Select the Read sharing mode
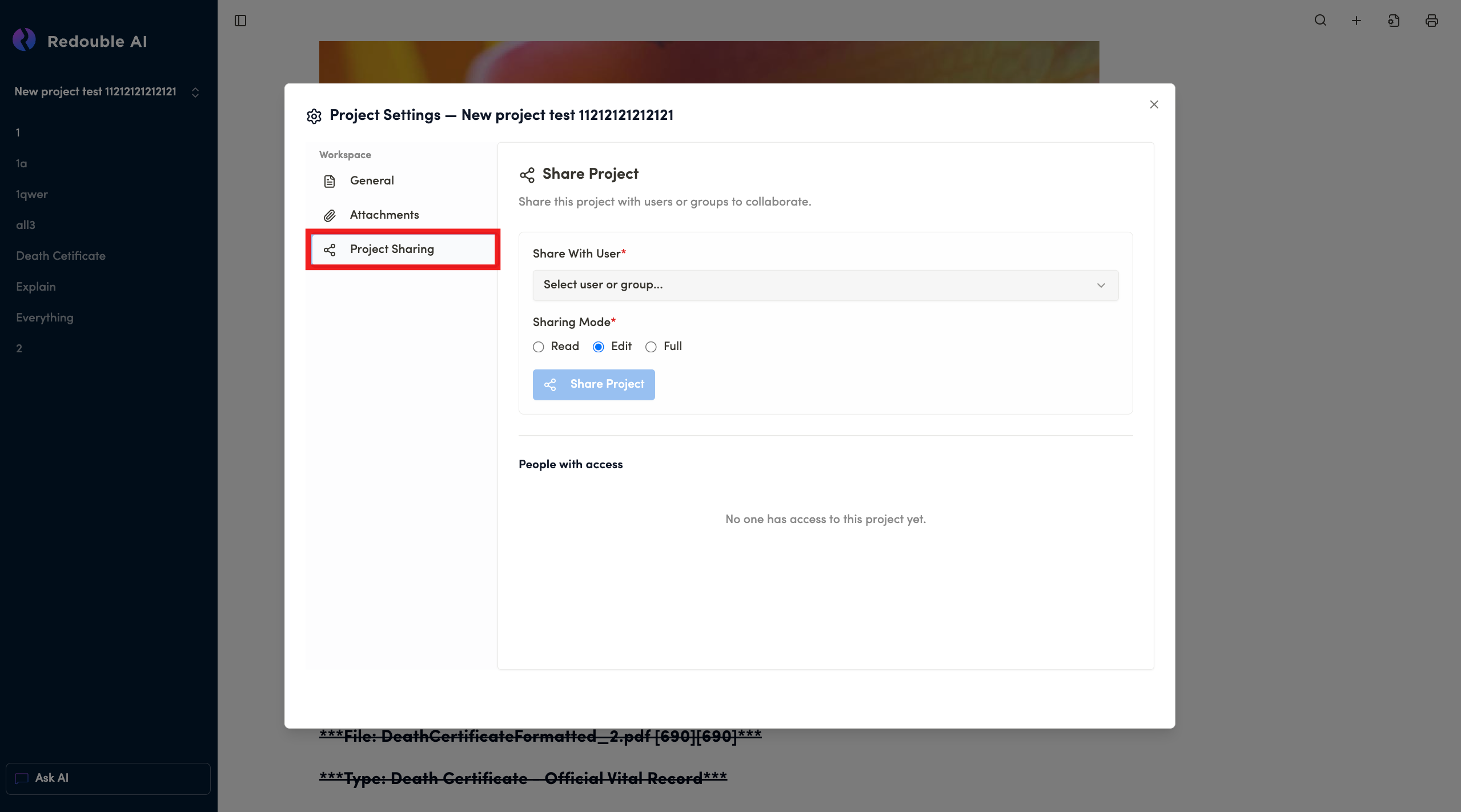This screenshot has height=812, width=1461. tap(538, 347)
